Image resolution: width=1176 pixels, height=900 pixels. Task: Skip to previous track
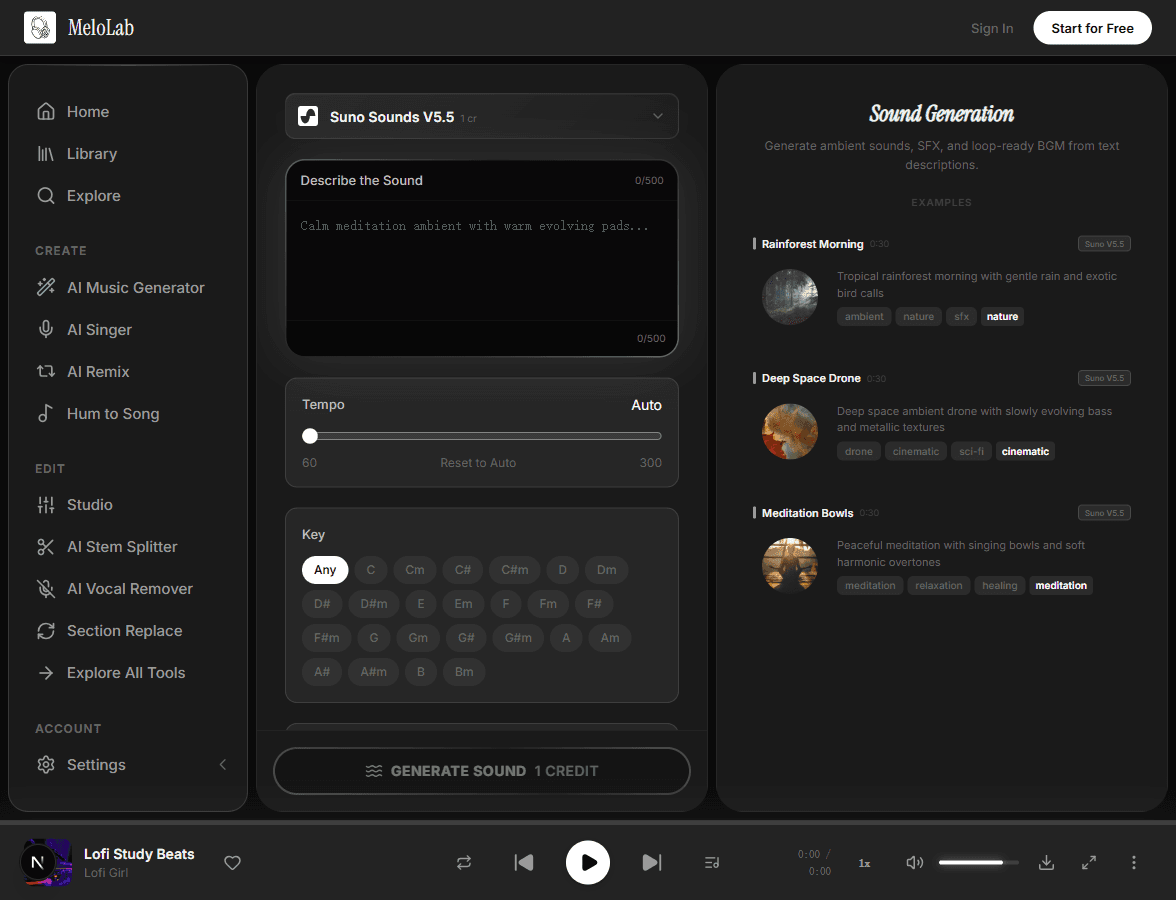click(x=524, y=862)
